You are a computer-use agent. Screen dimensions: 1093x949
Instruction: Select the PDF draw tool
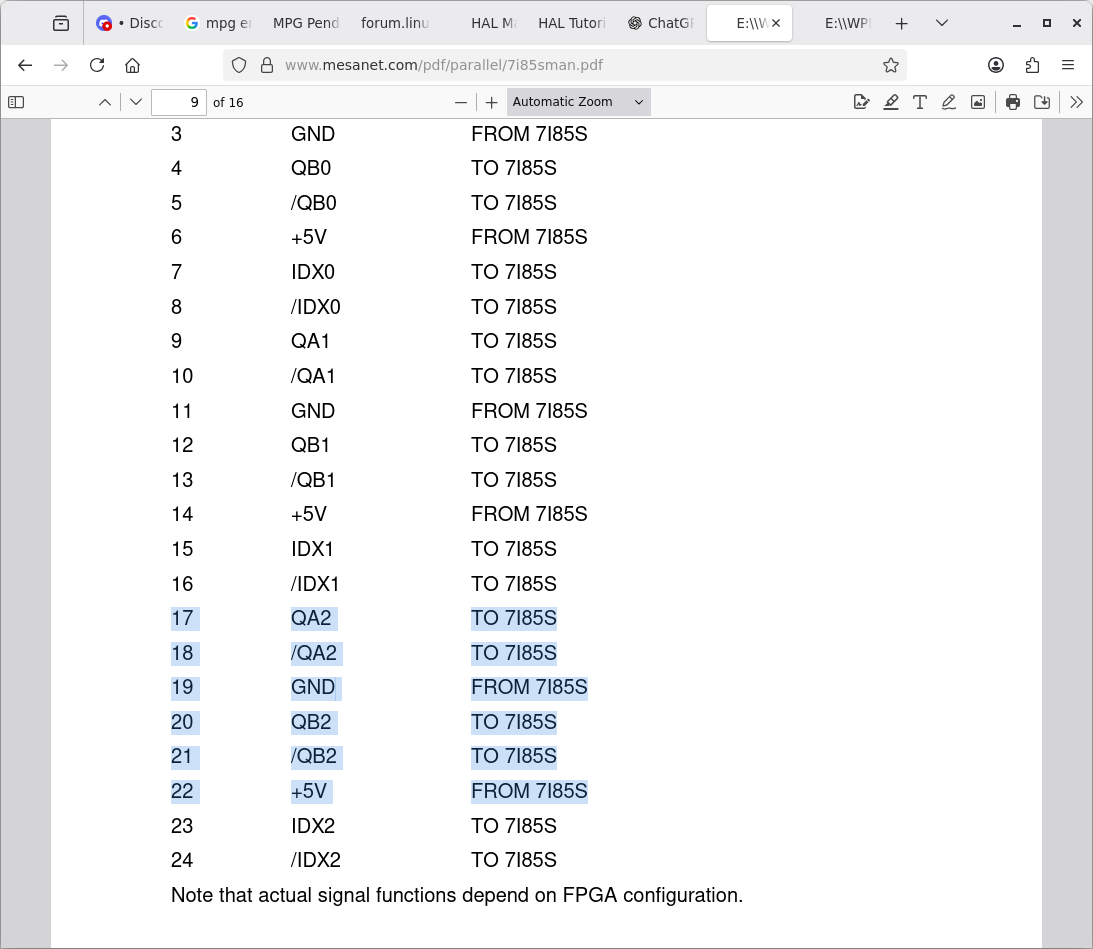pos(948,102)
